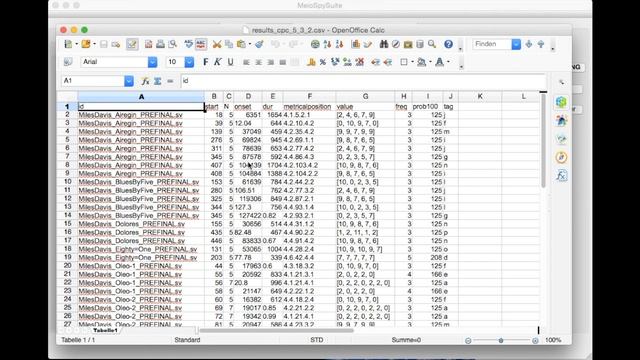Open the Page Preview icon

pos(173,44)
